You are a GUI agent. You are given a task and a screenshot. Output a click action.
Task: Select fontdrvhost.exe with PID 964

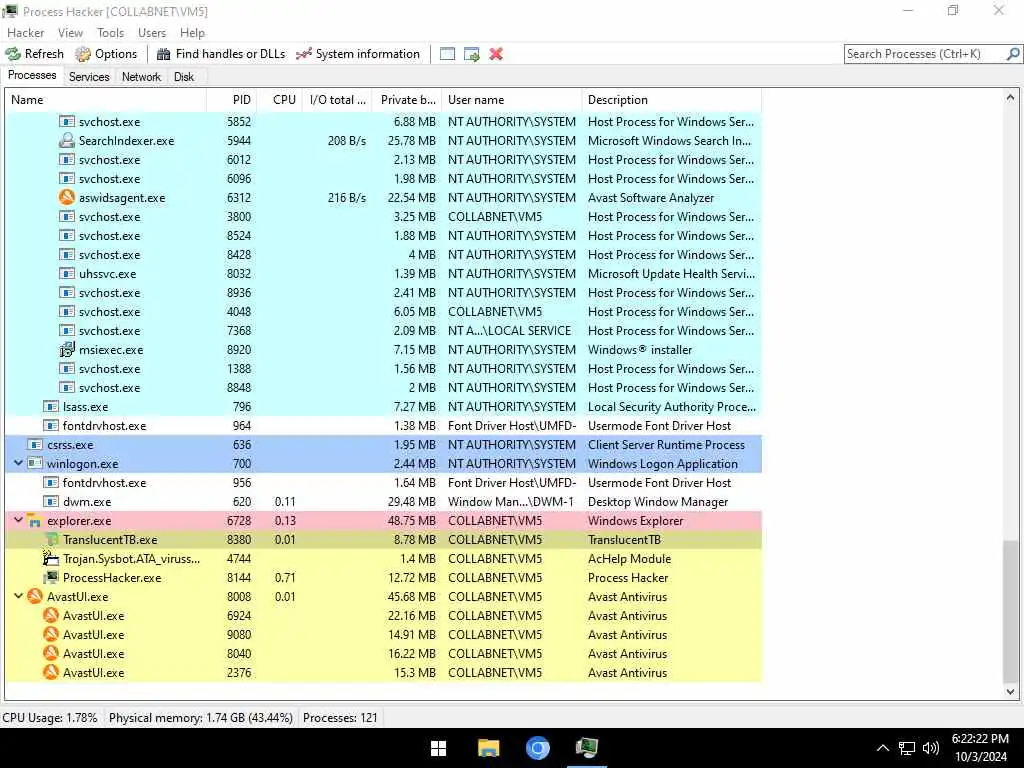coord(383,426)
